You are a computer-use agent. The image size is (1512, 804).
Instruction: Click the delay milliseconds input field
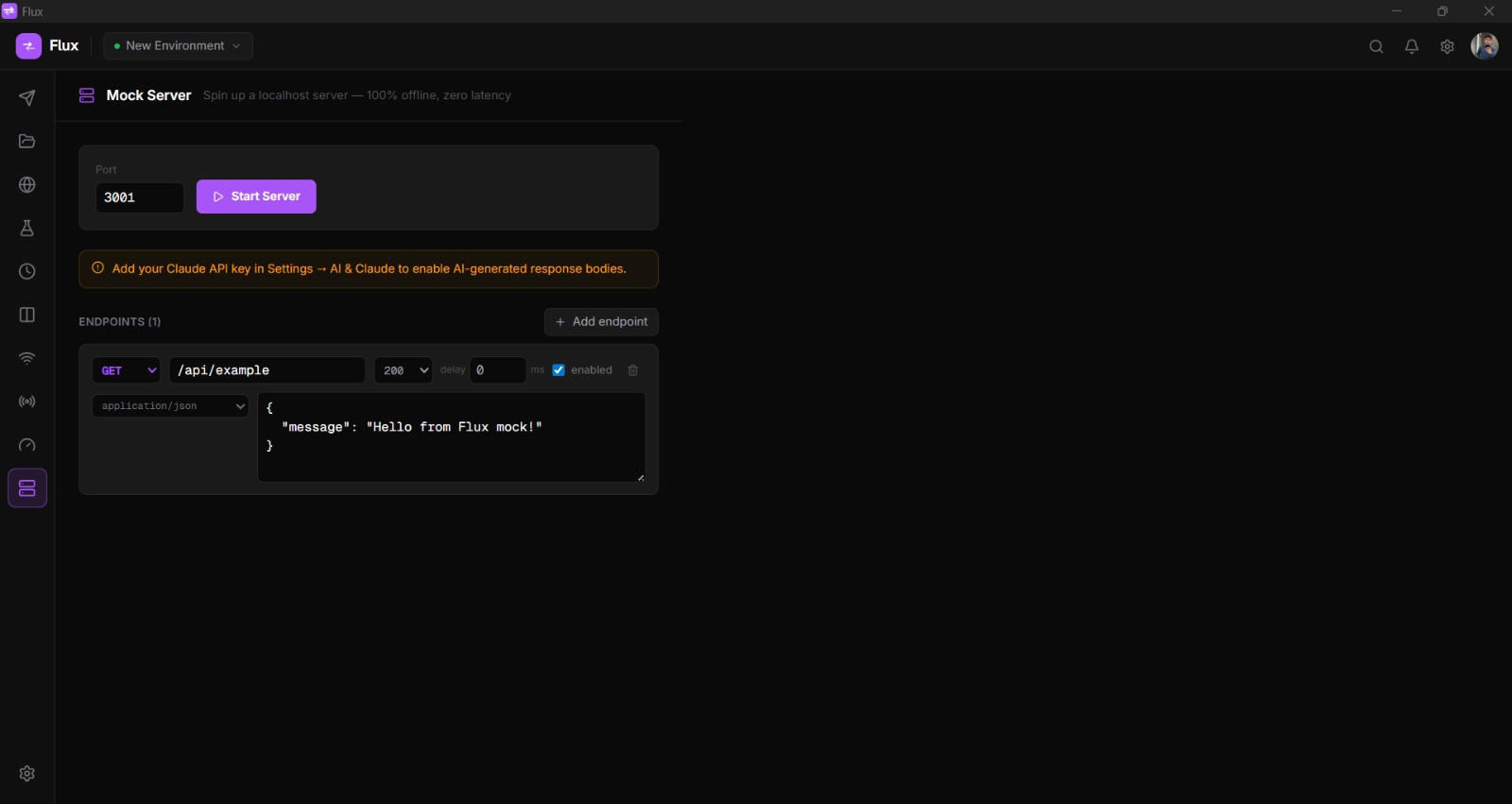click(x=498, y=370)
